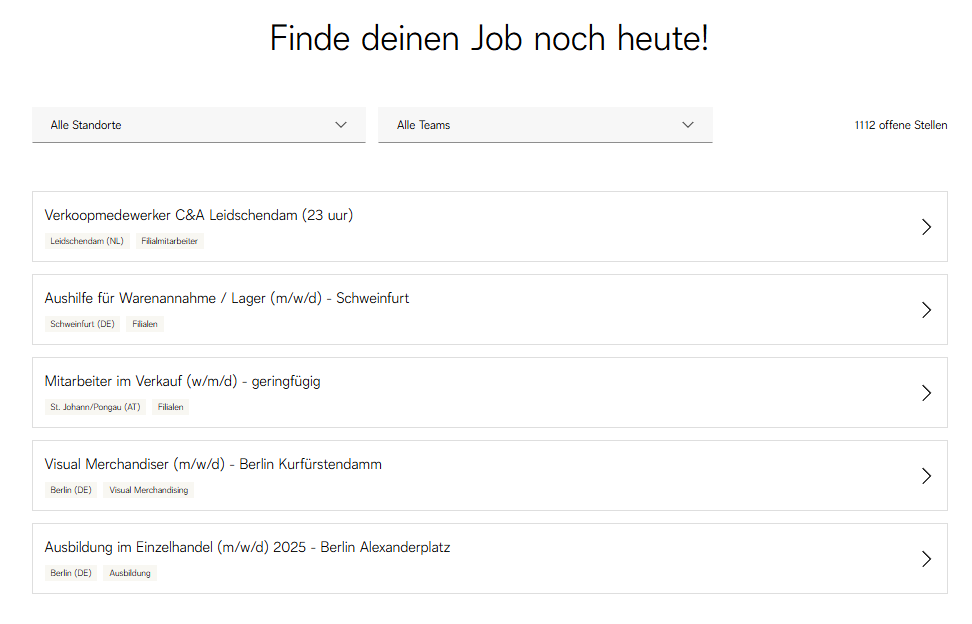Click the arrow icon for the Schweinfurt Aushilfe listing

(x=925, y=310)
